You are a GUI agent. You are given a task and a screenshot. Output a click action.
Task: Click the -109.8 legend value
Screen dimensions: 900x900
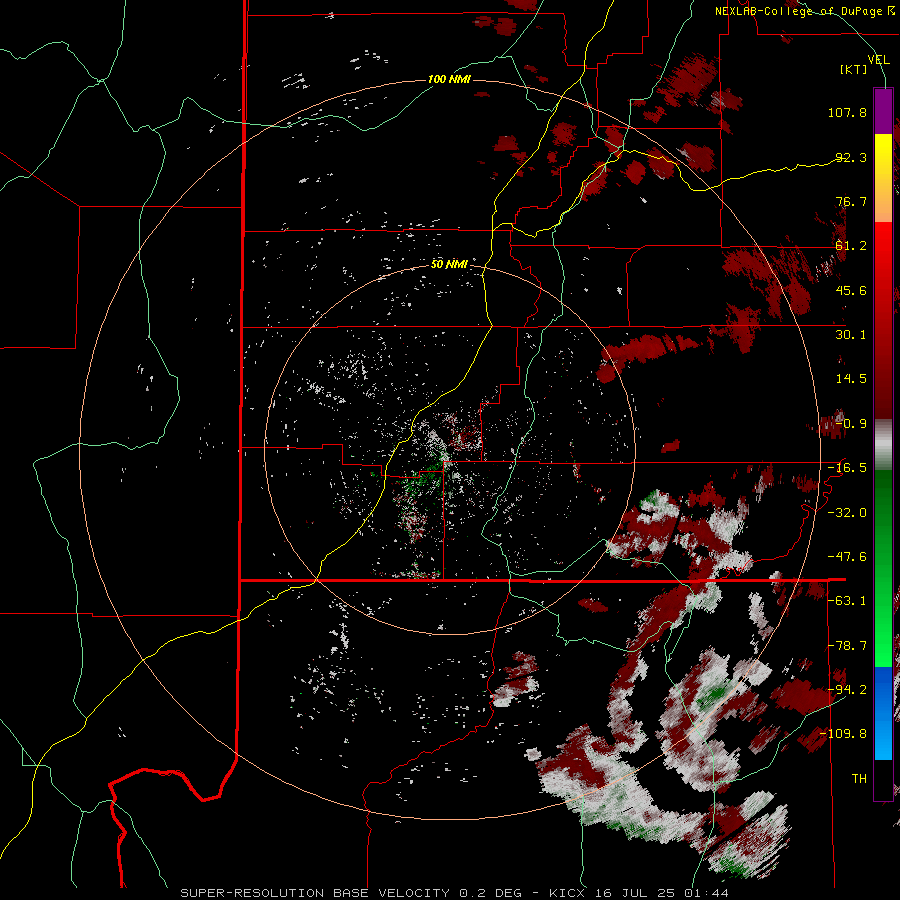pyautogui.click(x=844, y=734)
